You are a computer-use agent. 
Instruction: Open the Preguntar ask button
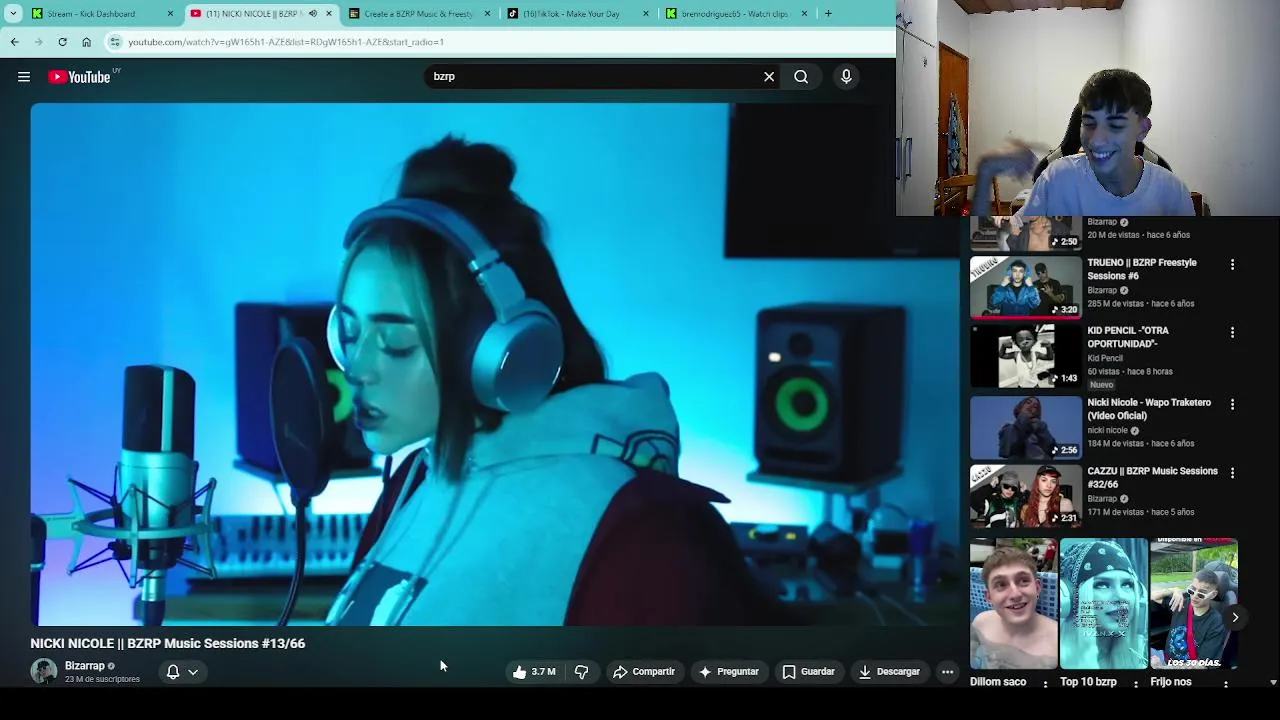[729, 672]
